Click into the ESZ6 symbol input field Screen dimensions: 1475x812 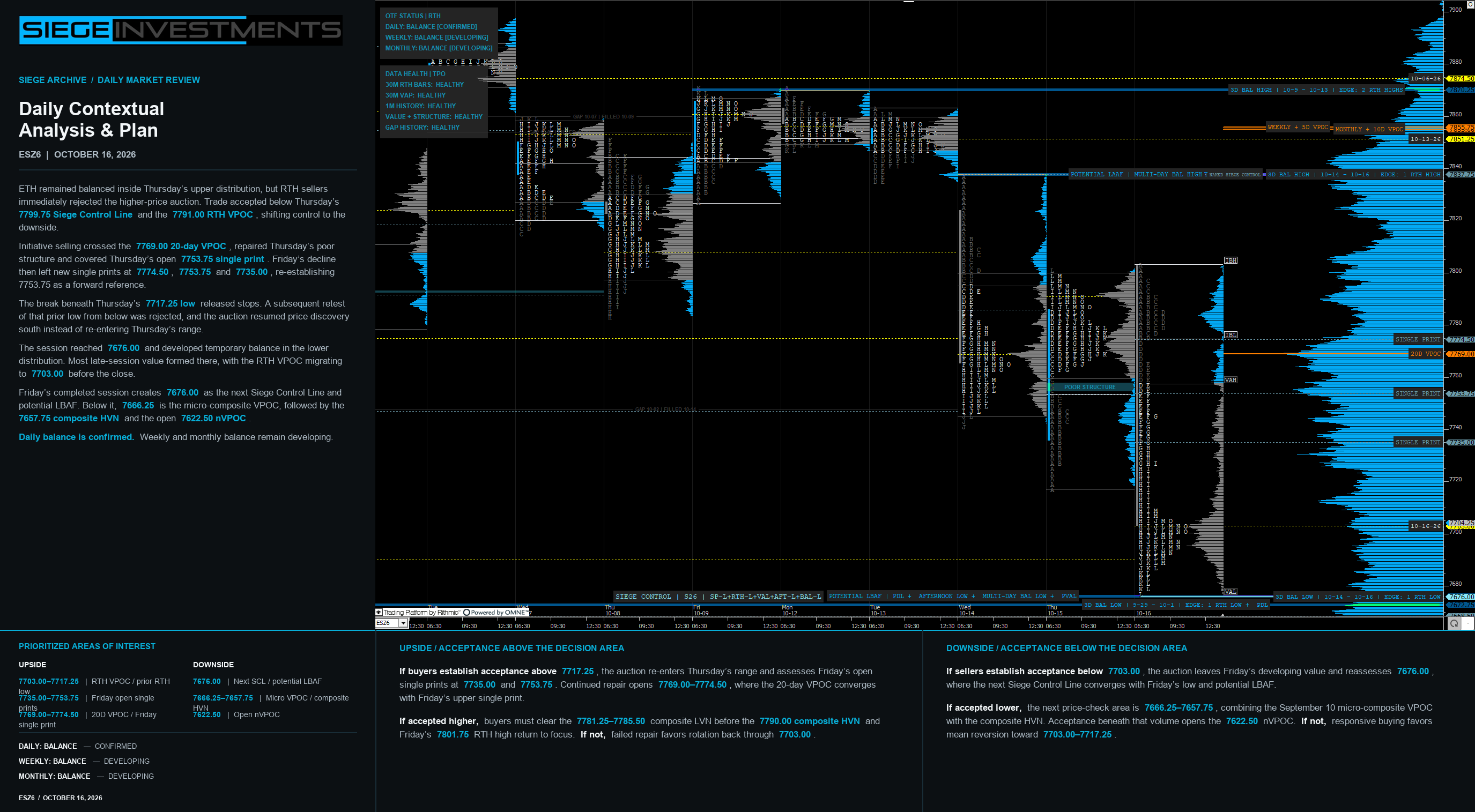(387, 623)
